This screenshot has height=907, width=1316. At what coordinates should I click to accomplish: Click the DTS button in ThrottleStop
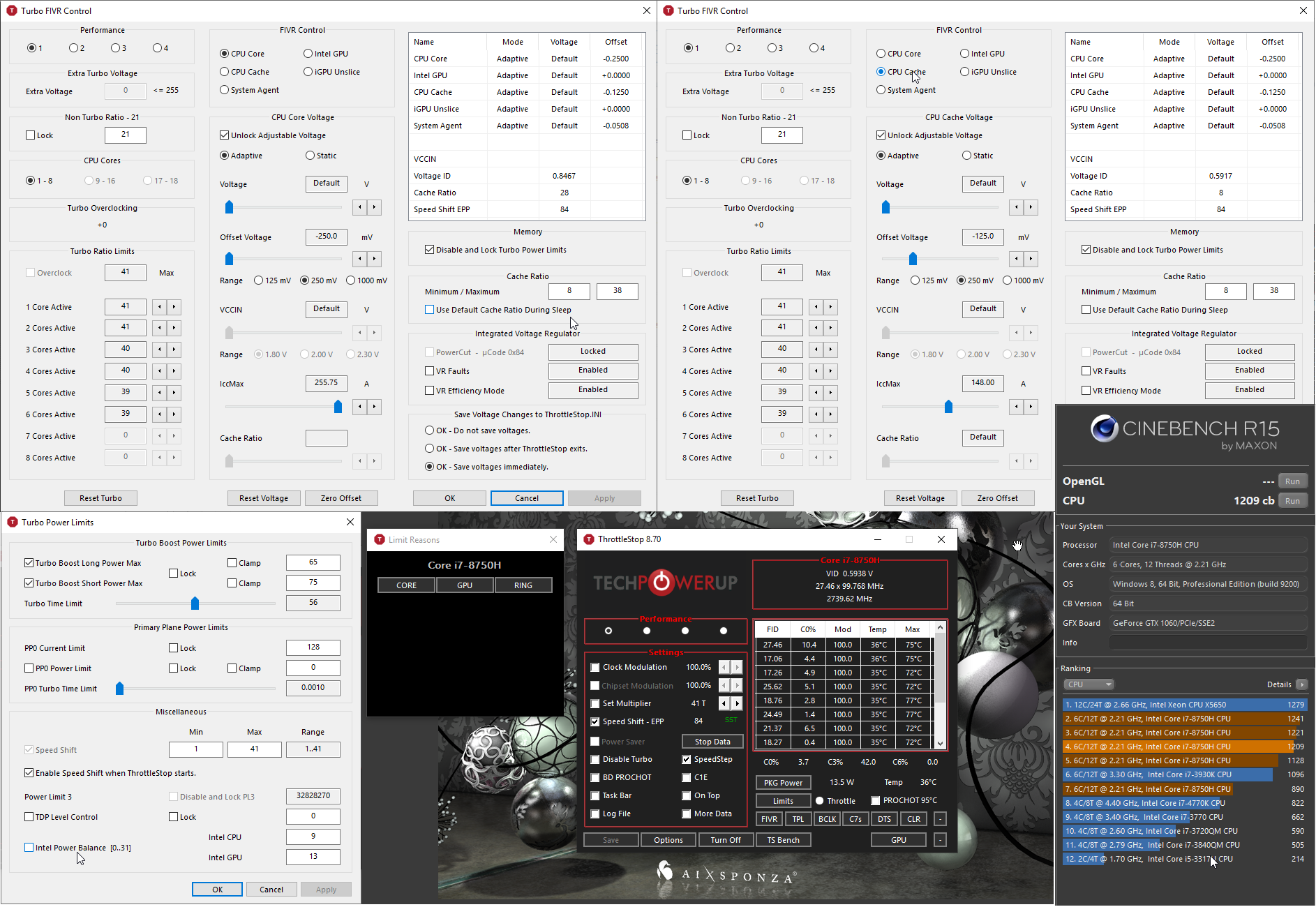click(884, 819)
